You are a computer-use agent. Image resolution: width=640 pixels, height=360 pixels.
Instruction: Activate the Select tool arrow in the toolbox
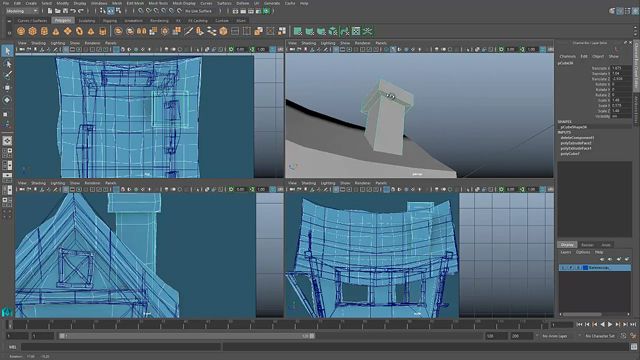7,51
